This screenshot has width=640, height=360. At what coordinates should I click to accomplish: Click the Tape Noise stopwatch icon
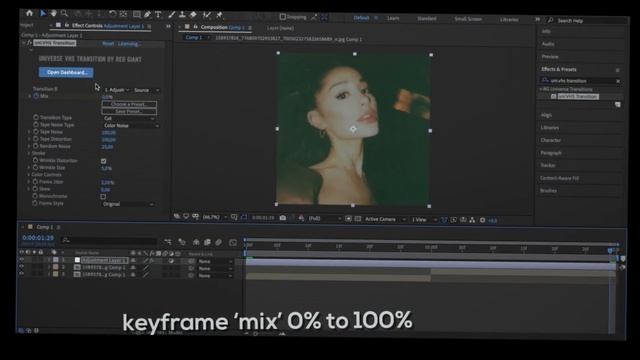36,132
